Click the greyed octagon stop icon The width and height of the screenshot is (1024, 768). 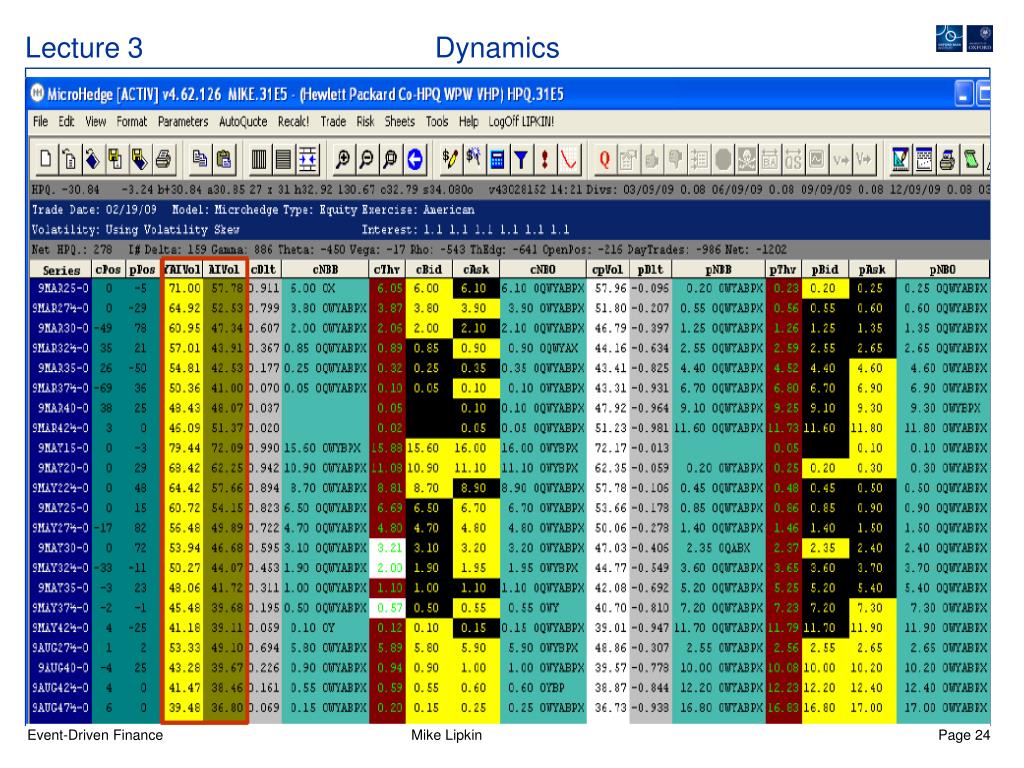point(723,159)
